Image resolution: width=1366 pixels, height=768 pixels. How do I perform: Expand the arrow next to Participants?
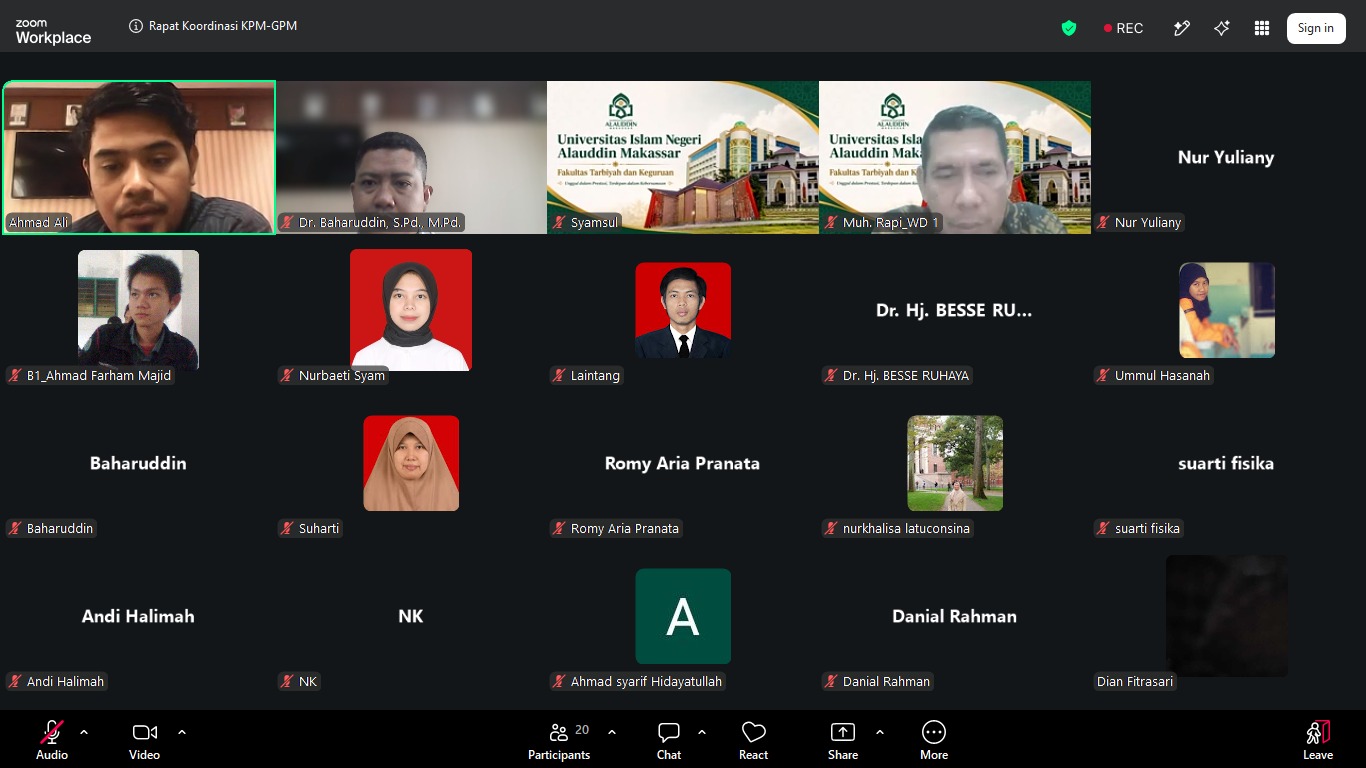pyautogui.click(x=612, y=732)
